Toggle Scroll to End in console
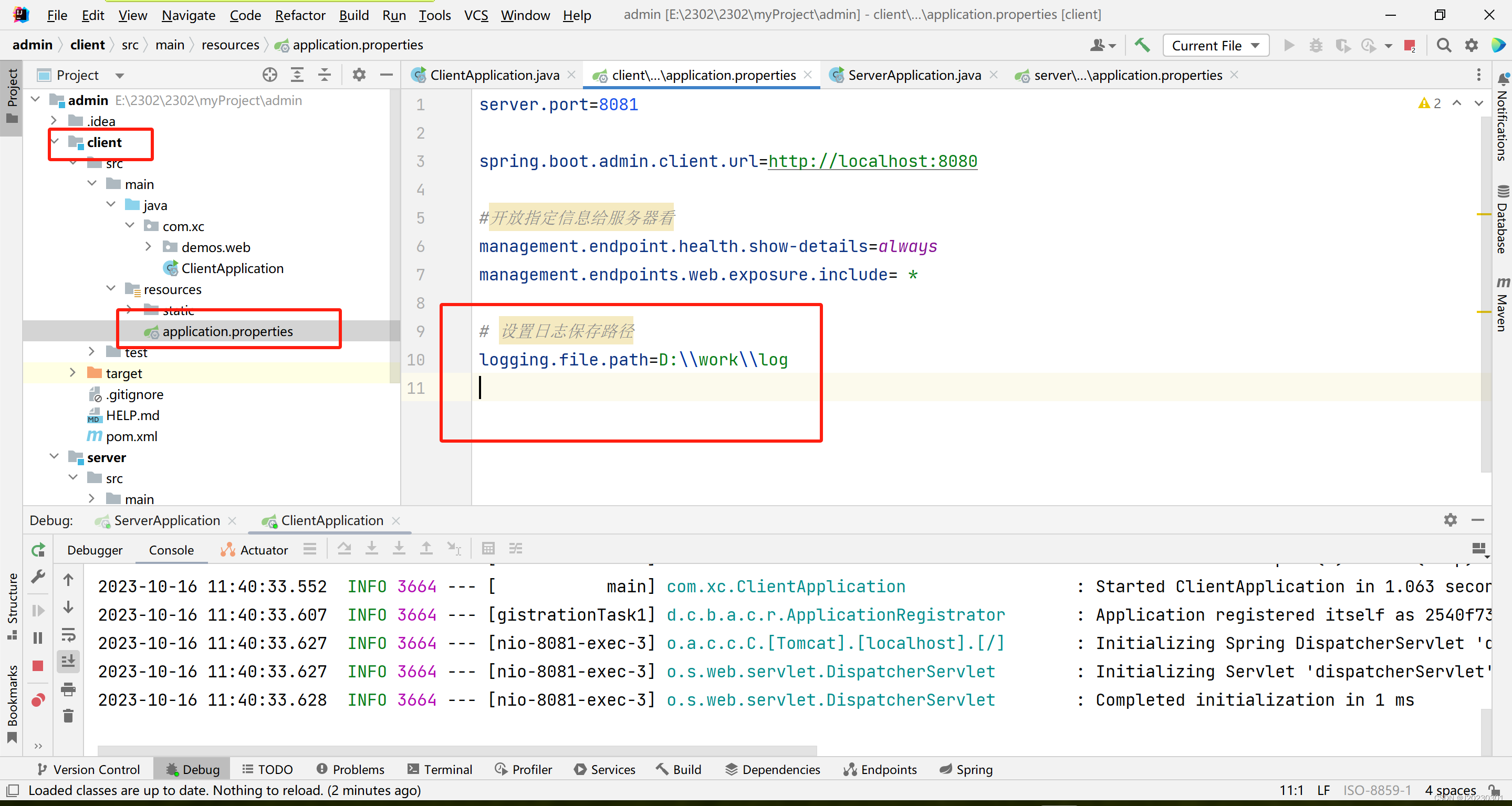Image resolution: width=1512 pixels, height=806 pixels. (x=68, y=661)
